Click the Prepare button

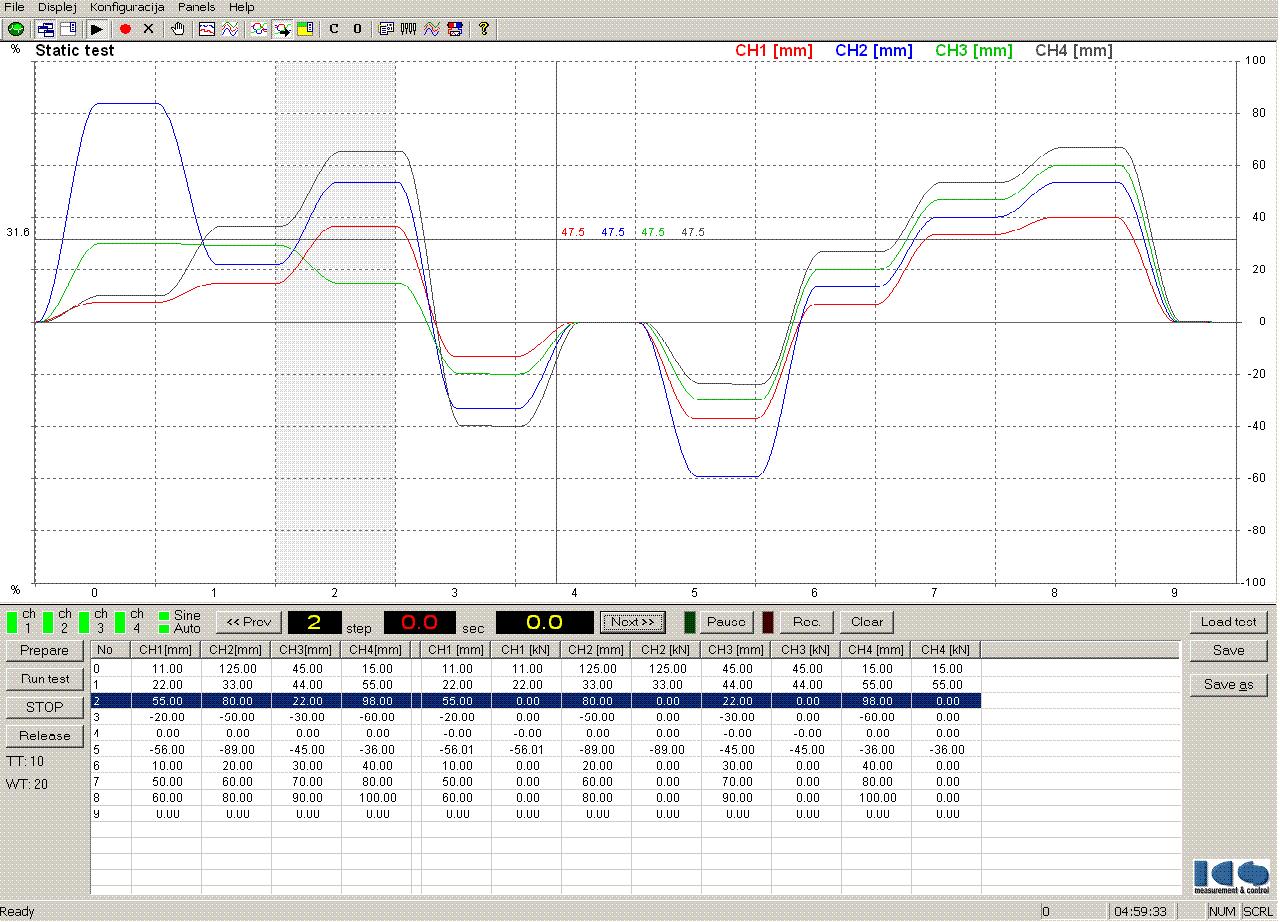[45, 650]
